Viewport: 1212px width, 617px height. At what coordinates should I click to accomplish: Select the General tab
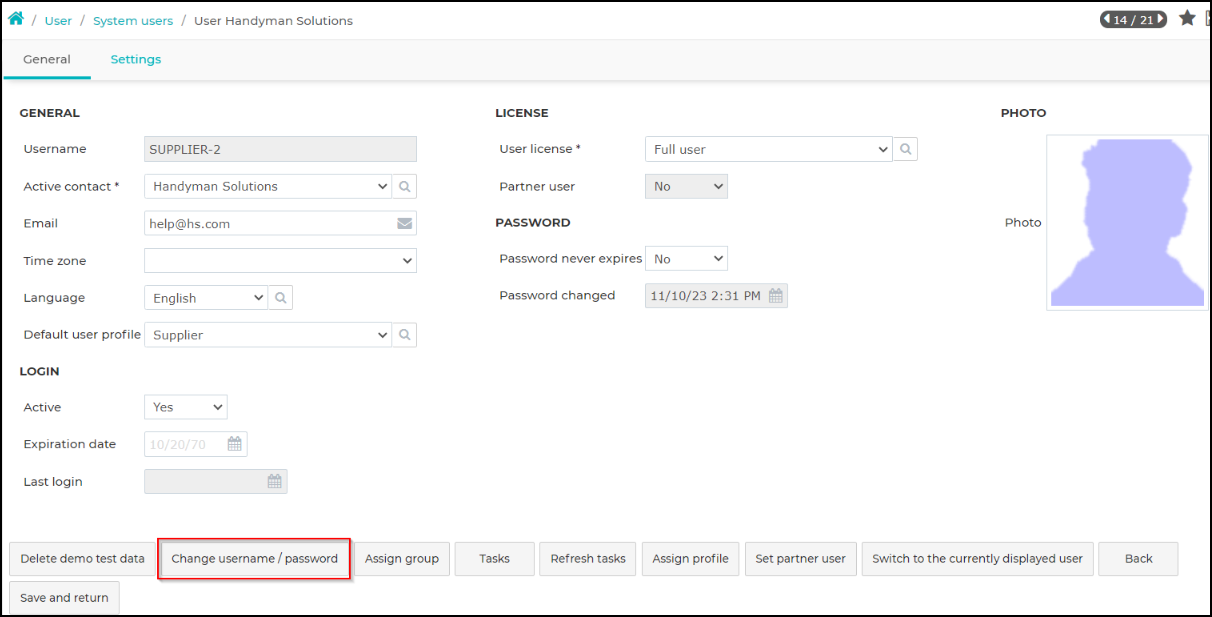[x=47, y=59]
